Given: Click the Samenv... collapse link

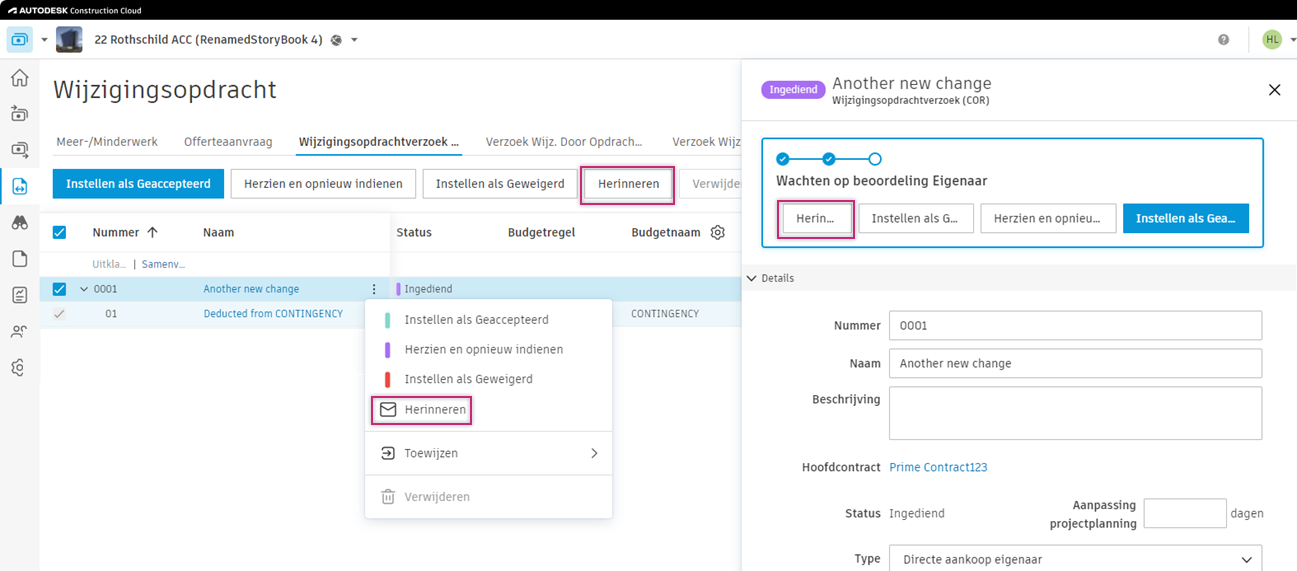Looking at the screenshot, I should click(x=164, y=265).
